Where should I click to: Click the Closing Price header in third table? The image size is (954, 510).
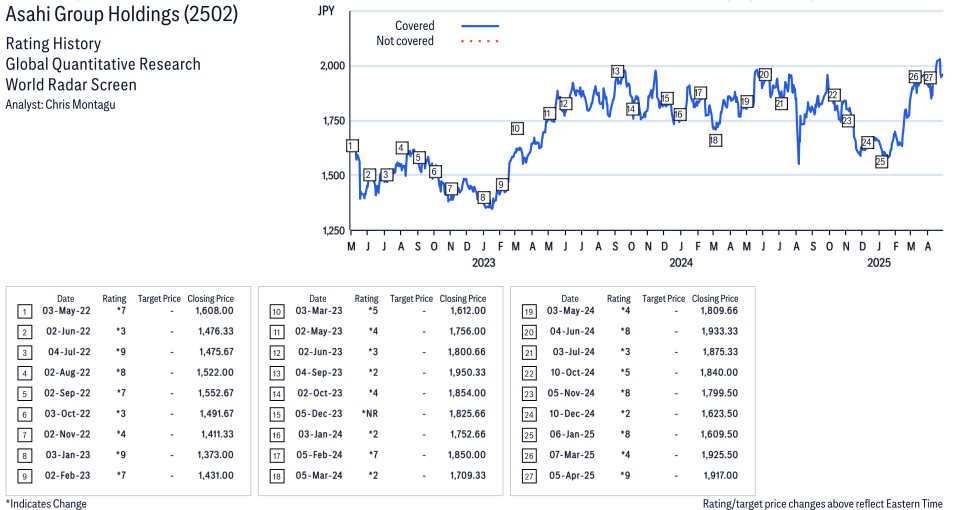(716, 299)
